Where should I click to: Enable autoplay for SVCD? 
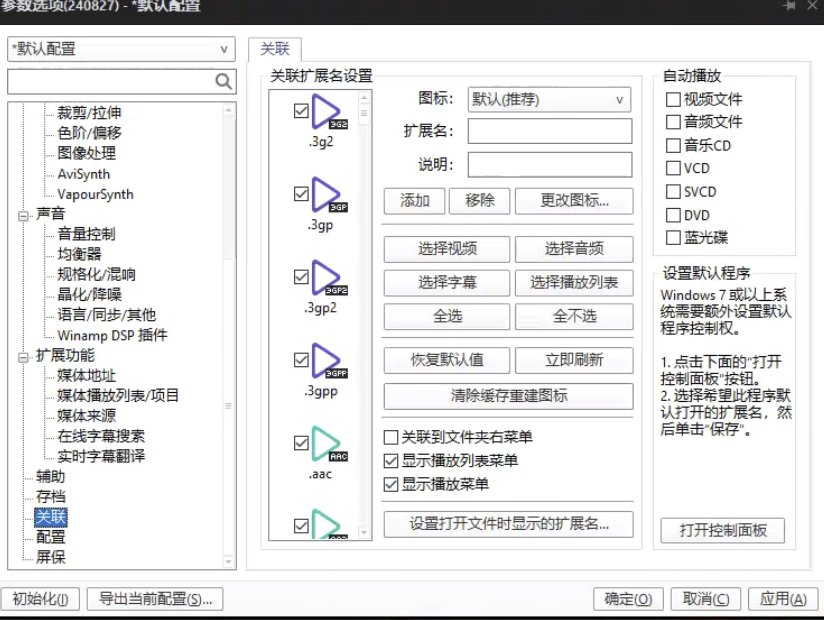pyautogui.click(x=673, y=191)
